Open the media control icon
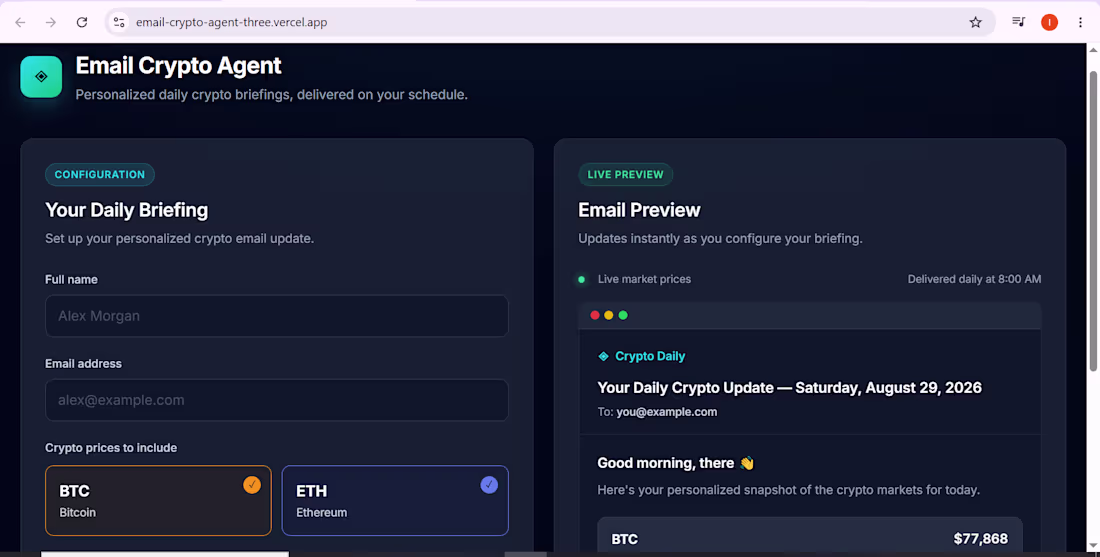Image resolution: width=1100 pixels, height=557 pixels. (x=1018, y=22)
